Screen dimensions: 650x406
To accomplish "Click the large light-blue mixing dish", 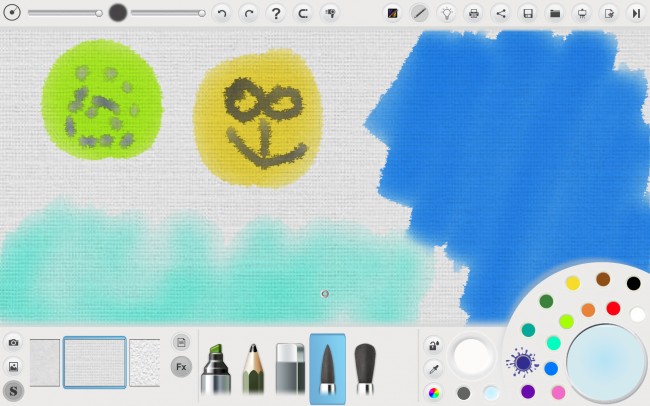I will 606,363.
